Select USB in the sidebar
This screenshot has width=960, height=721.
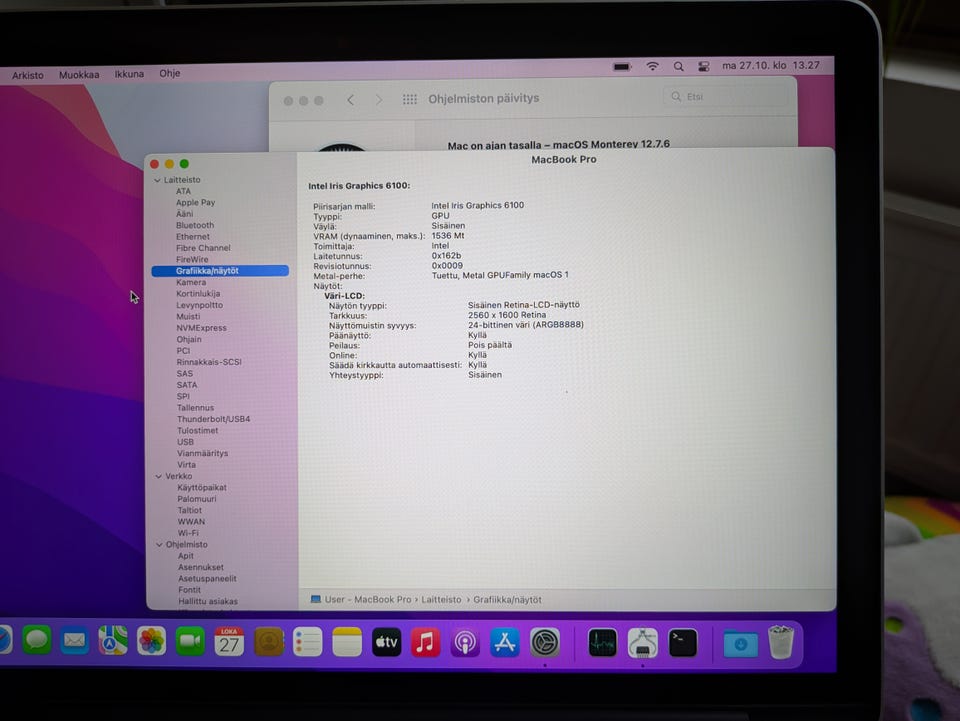coord(186,442)
